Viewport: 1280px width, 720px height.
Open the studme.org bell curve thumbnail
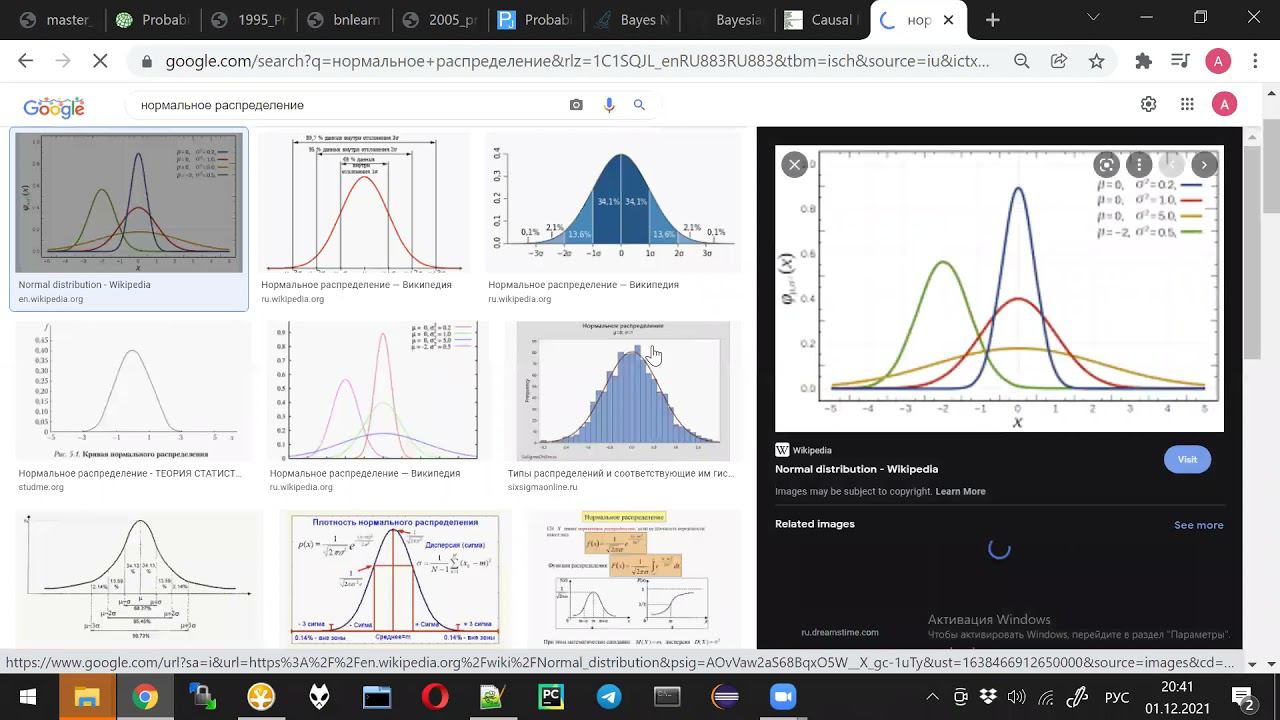pyautogui.click(x=133, y=390)
